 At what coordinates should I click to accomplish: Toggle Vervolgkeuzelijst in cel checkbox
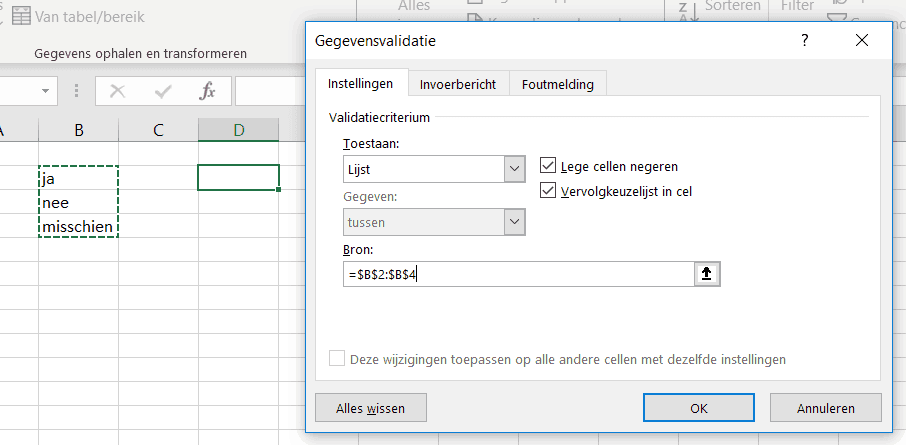pyautogui.click(x=547, y=191)
